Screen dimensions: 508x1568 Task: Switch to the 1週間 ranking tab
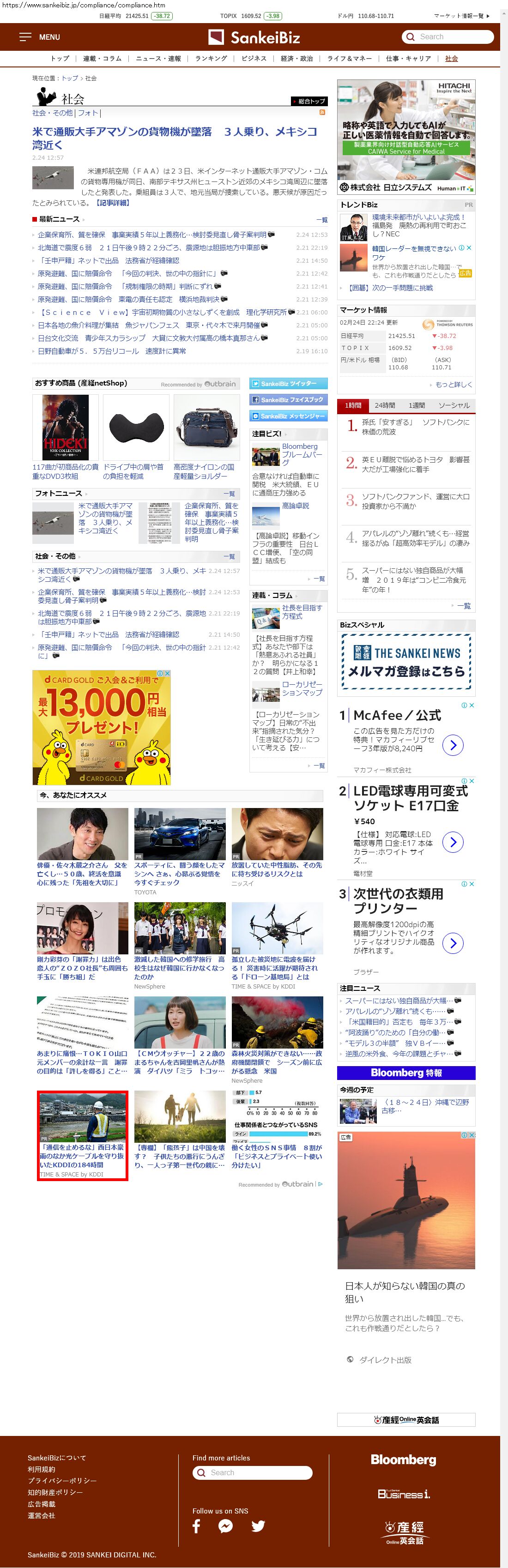[417, 405]
